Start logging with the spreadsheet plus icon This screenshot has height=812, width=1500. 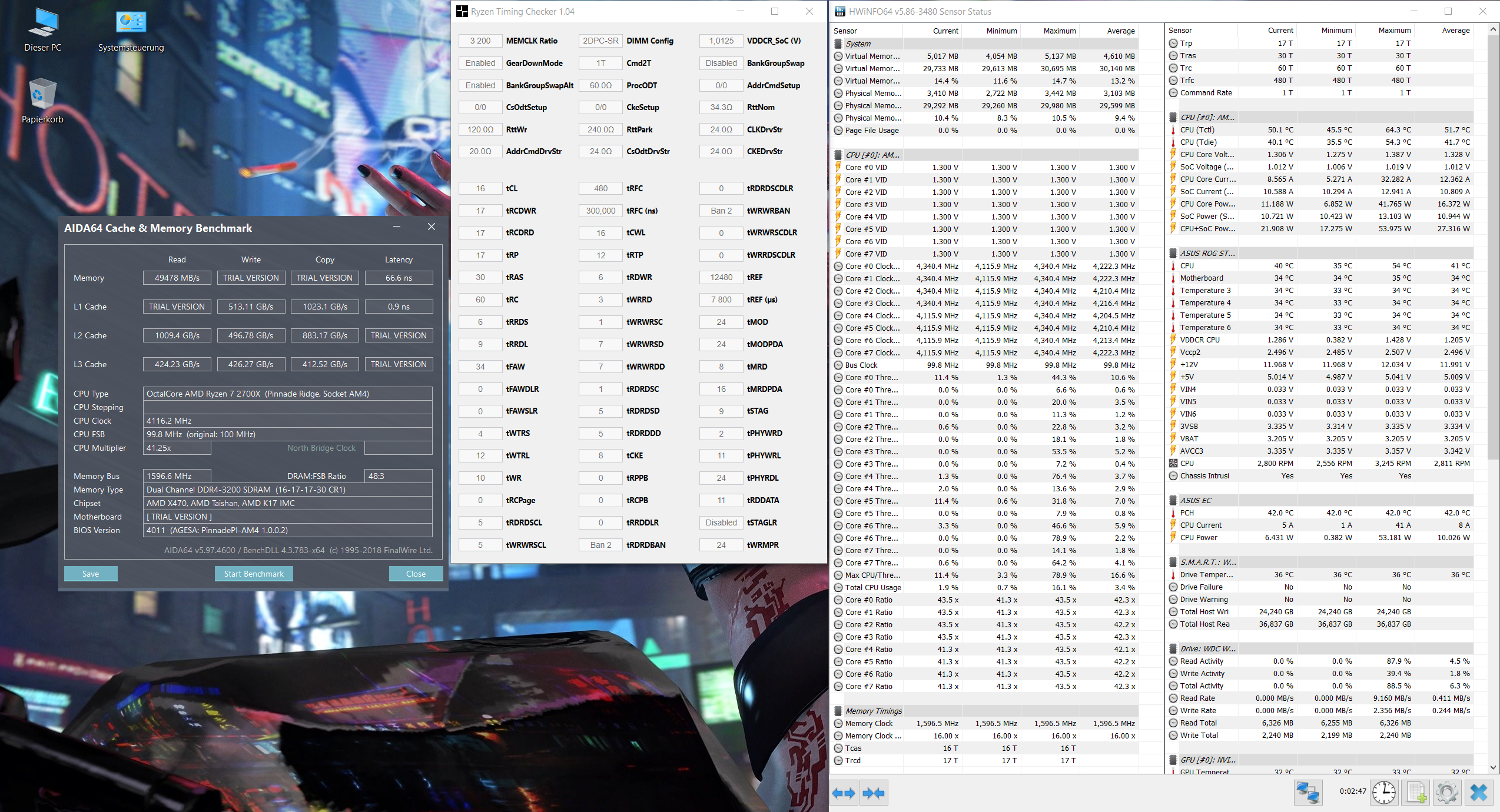pyautogui.click(x=1416, y=792)
